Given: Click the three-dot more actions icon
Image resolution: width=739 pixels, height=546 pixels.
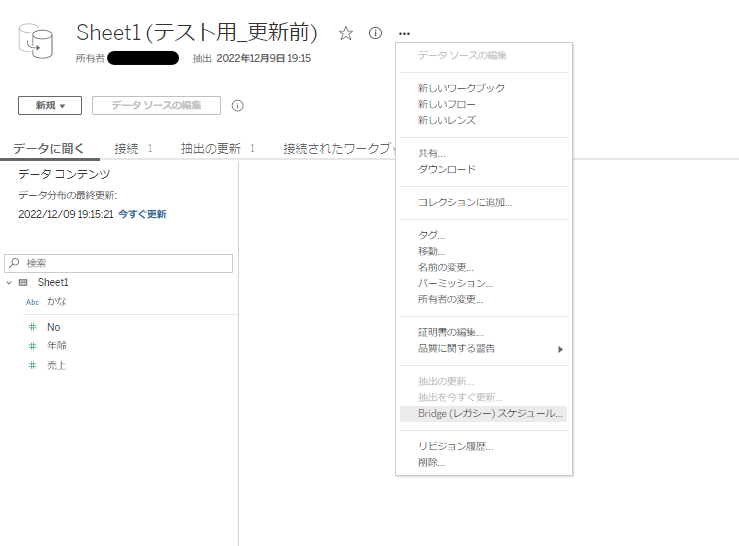Looking at the screenshot, I should click(404, 33).
